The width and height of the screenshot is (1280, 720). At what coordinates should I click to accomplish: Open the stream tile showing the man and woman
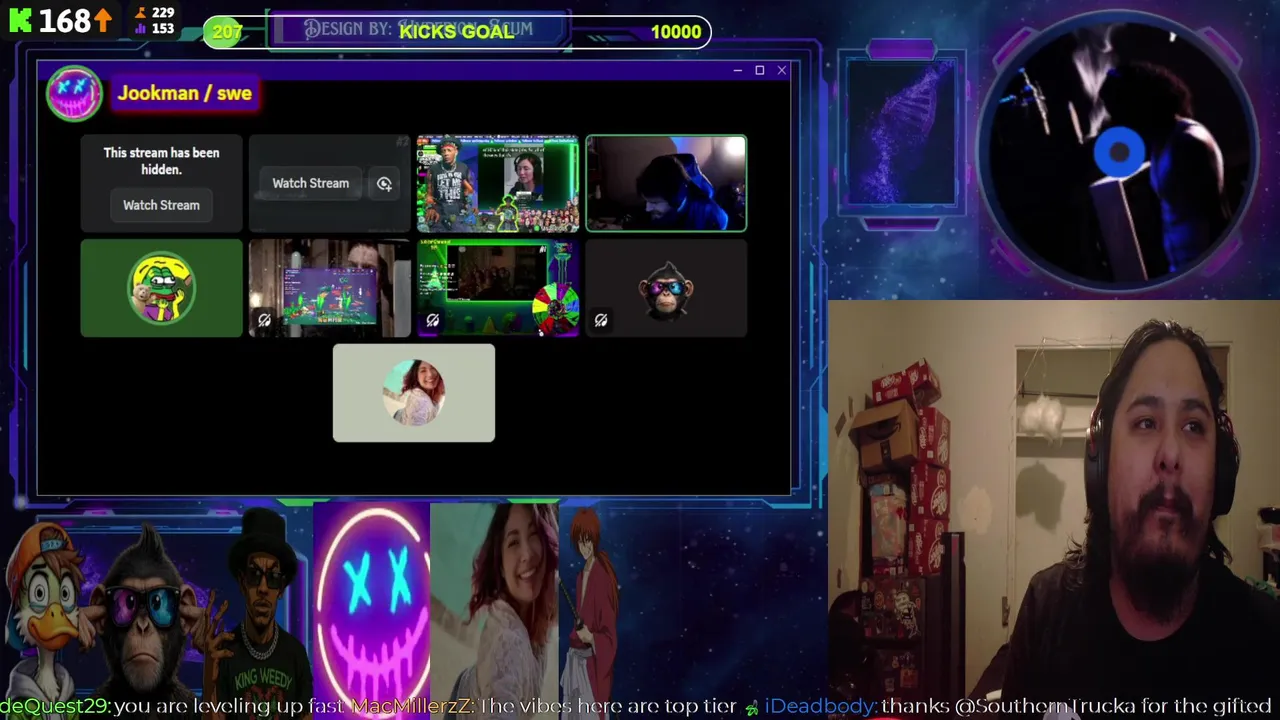tap(497, 183)
